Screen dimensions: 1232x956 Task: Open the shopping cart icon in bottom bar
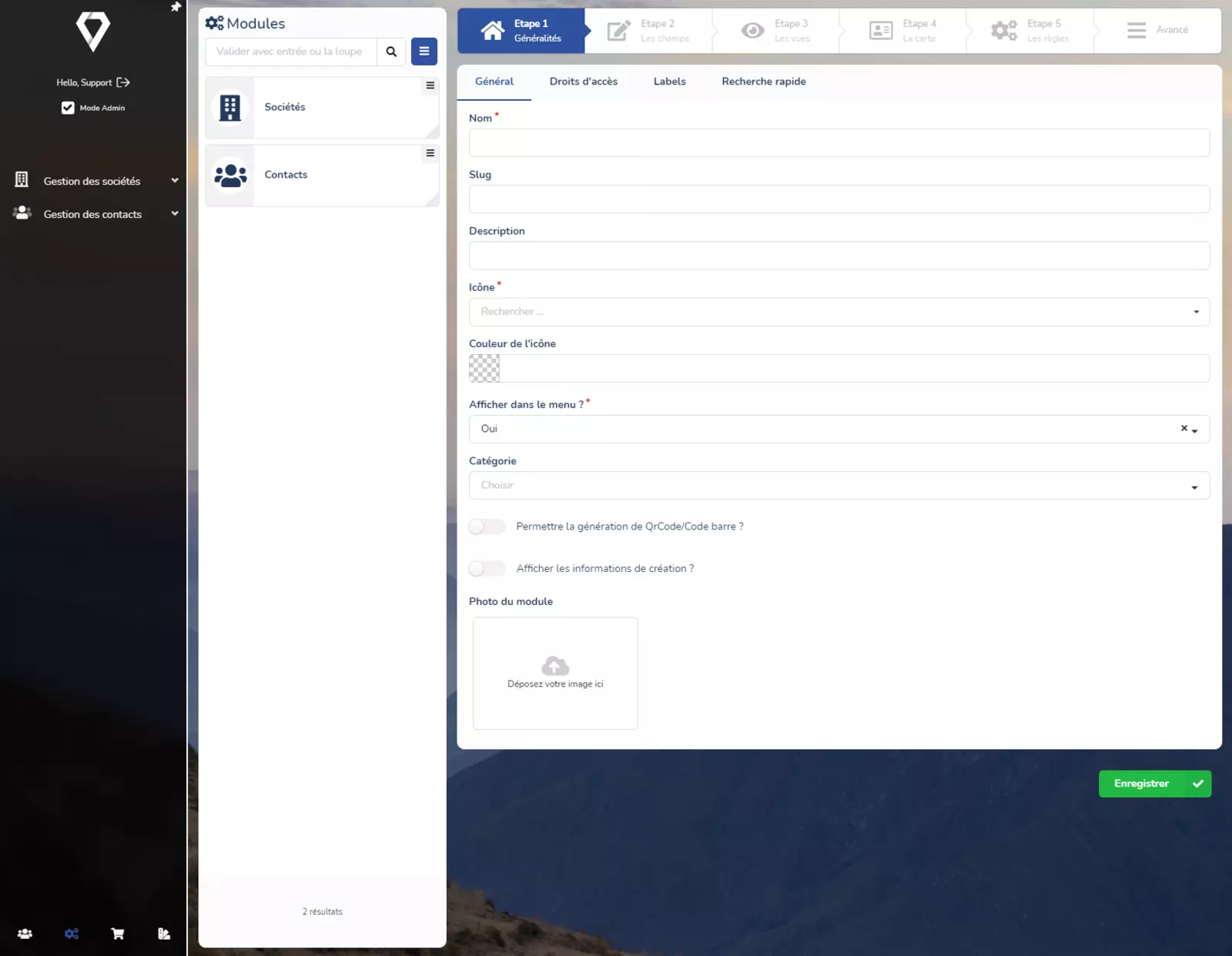coord(118,934)
